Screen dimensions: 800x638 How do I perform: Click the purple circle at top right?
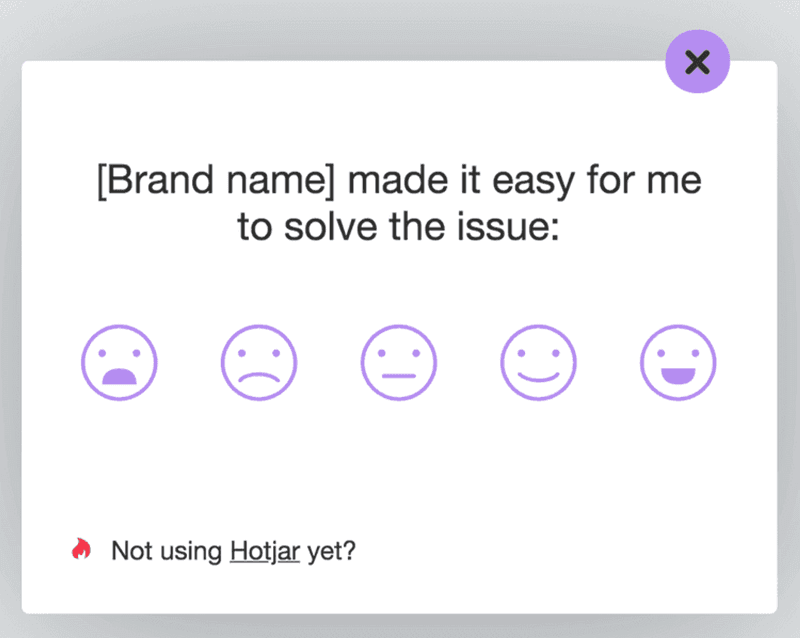coord(697,62)
